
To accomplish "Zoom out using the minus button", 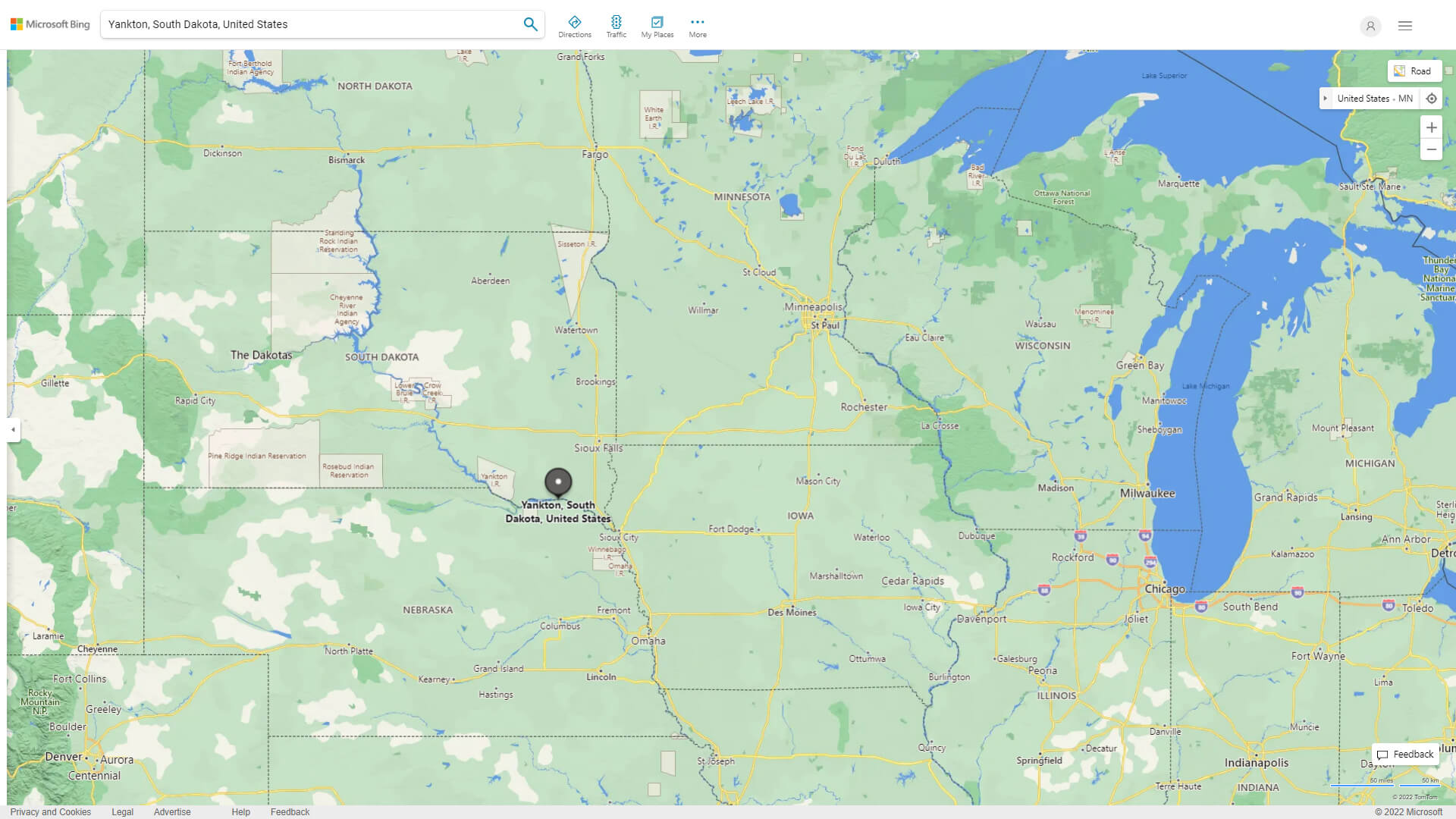I will (x=1432, y=149).
